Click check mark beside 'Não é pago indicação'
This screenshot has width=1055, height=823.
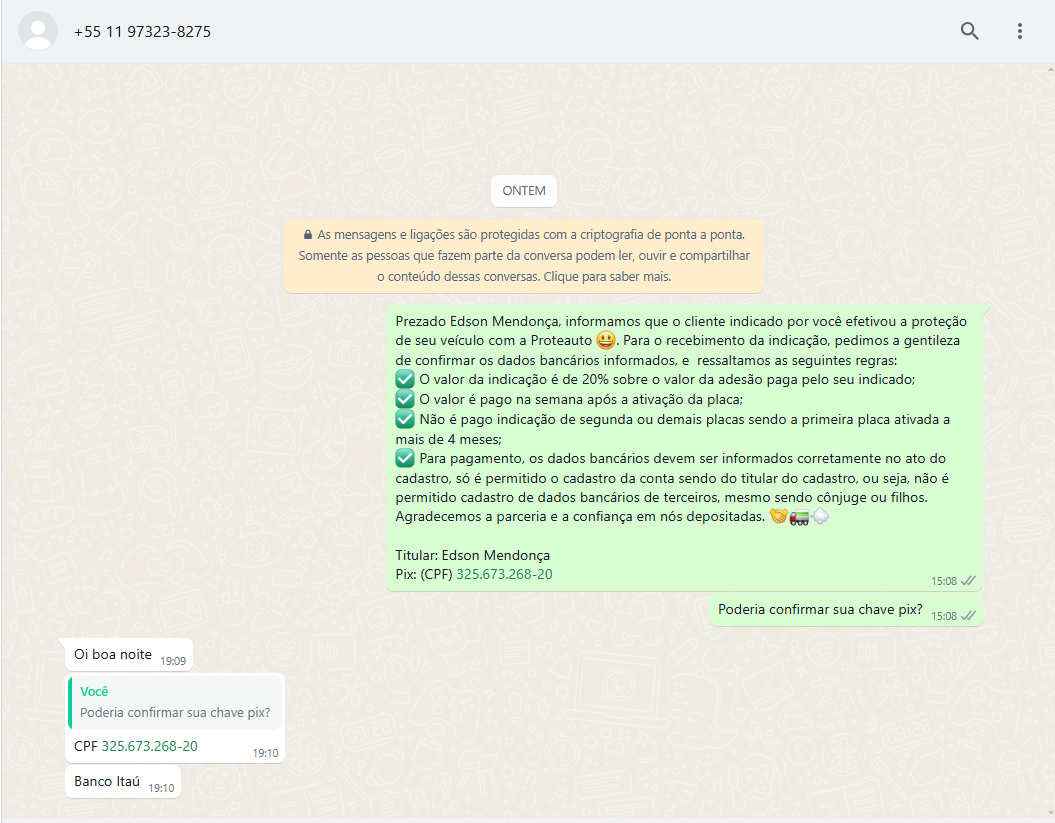pyautogui.click(x=405, y=419)
